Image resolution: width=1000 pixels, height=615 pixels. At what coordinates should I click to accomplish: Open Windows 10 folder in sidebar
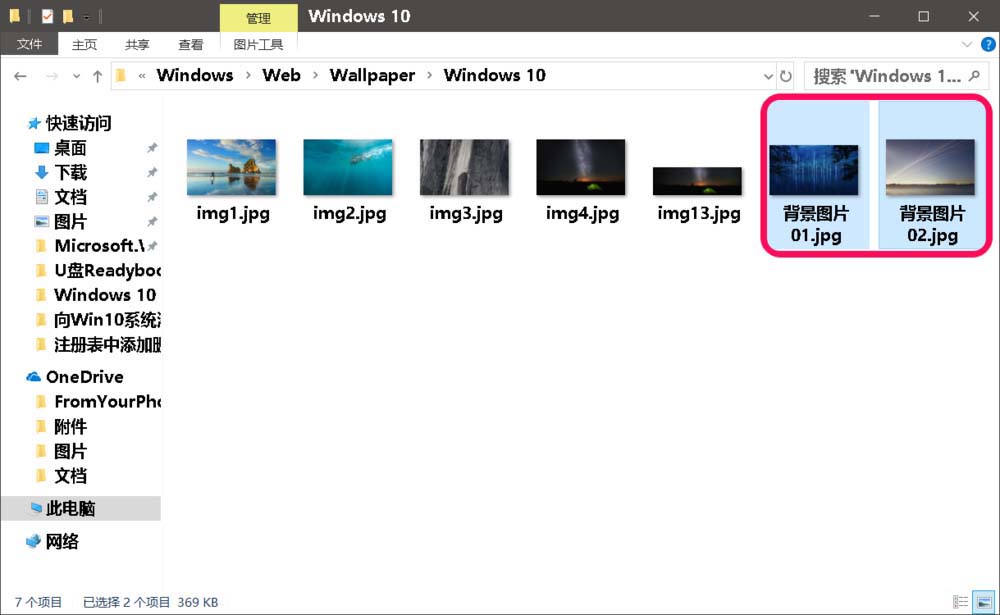point(105,295)
